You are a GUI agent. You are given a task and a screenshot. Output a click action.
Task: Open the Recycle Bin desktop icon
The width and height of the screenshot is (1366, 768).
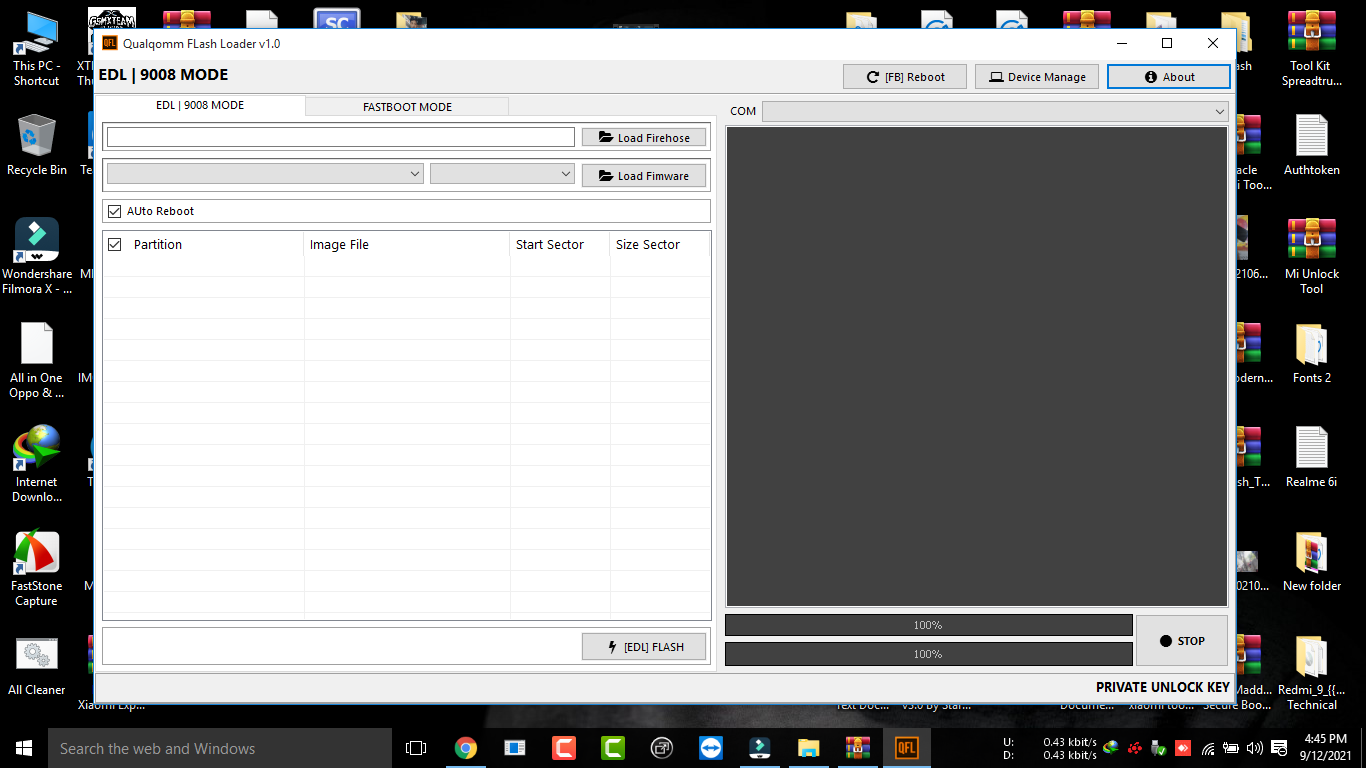click(37, 145)
